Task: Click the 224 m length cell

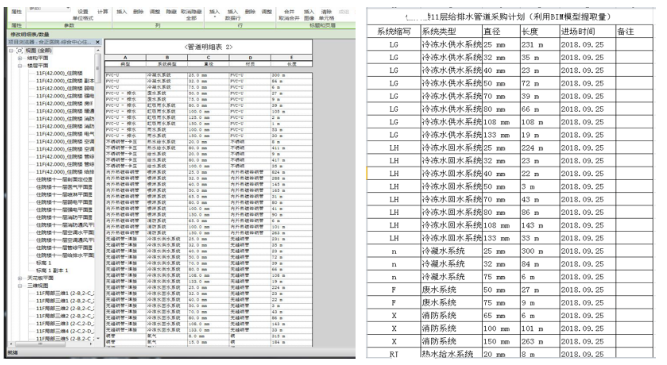Action: click(540, 148)
